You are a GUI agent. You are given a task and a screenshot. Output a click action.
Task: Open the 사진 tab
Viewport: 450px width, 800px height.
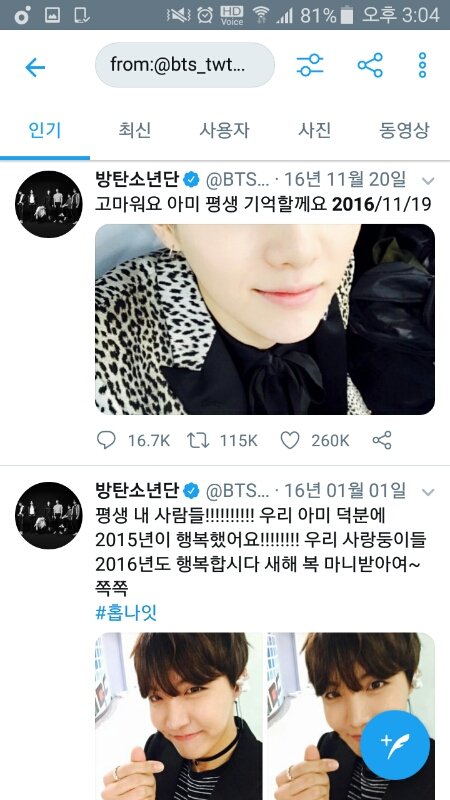[x=314, y=130]
